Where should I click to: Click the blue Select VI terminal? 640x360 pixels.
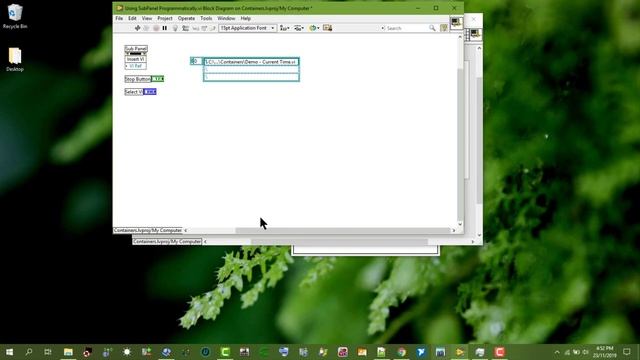click(150, 92)
